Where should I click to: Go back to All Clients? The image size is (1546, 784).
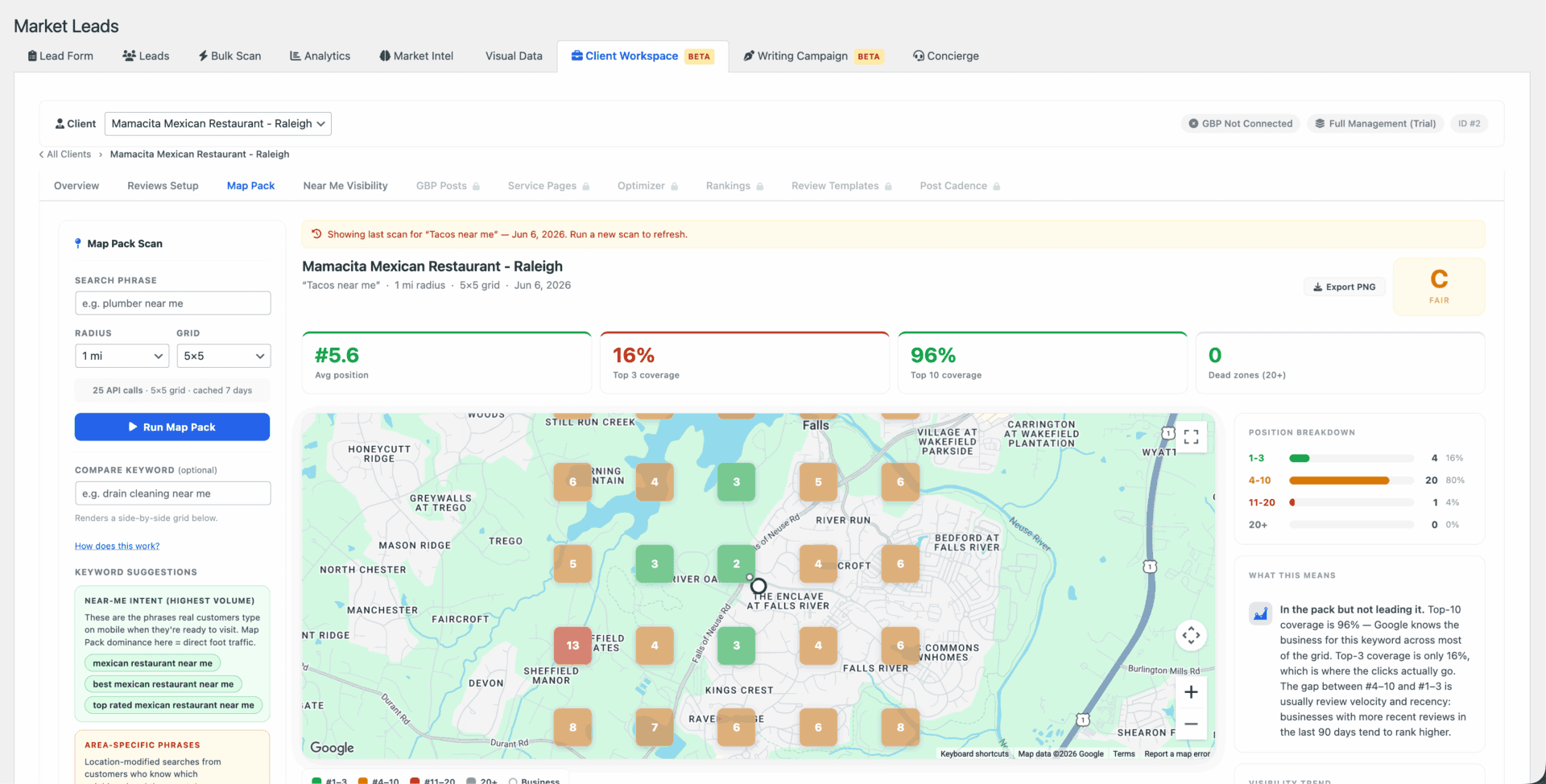pyautogui.click(x=65, y=155)
